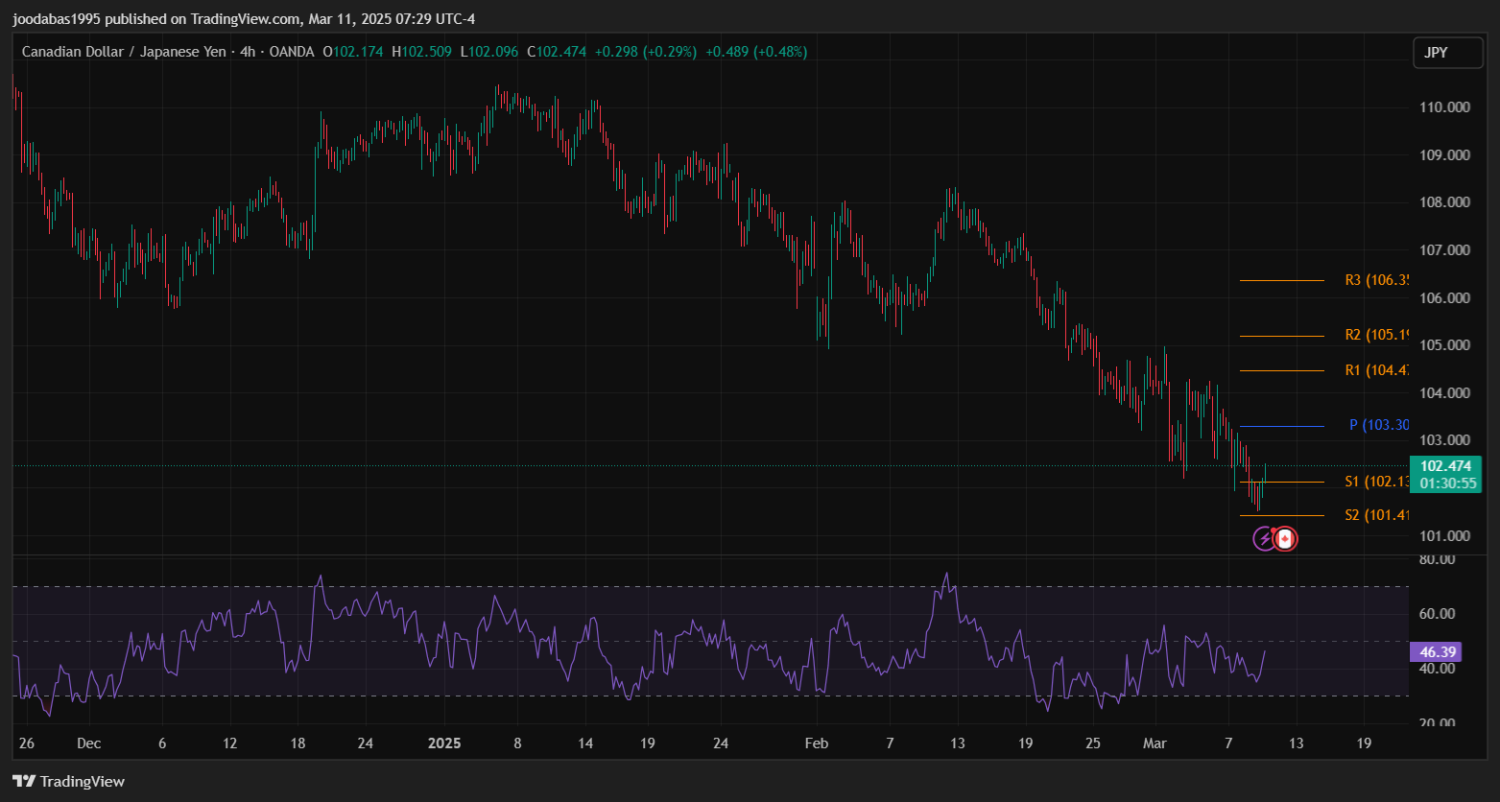Click the TradingView logo at bottom left
The width and height of the screenshot is (1500, 802).
click(69, 781)
